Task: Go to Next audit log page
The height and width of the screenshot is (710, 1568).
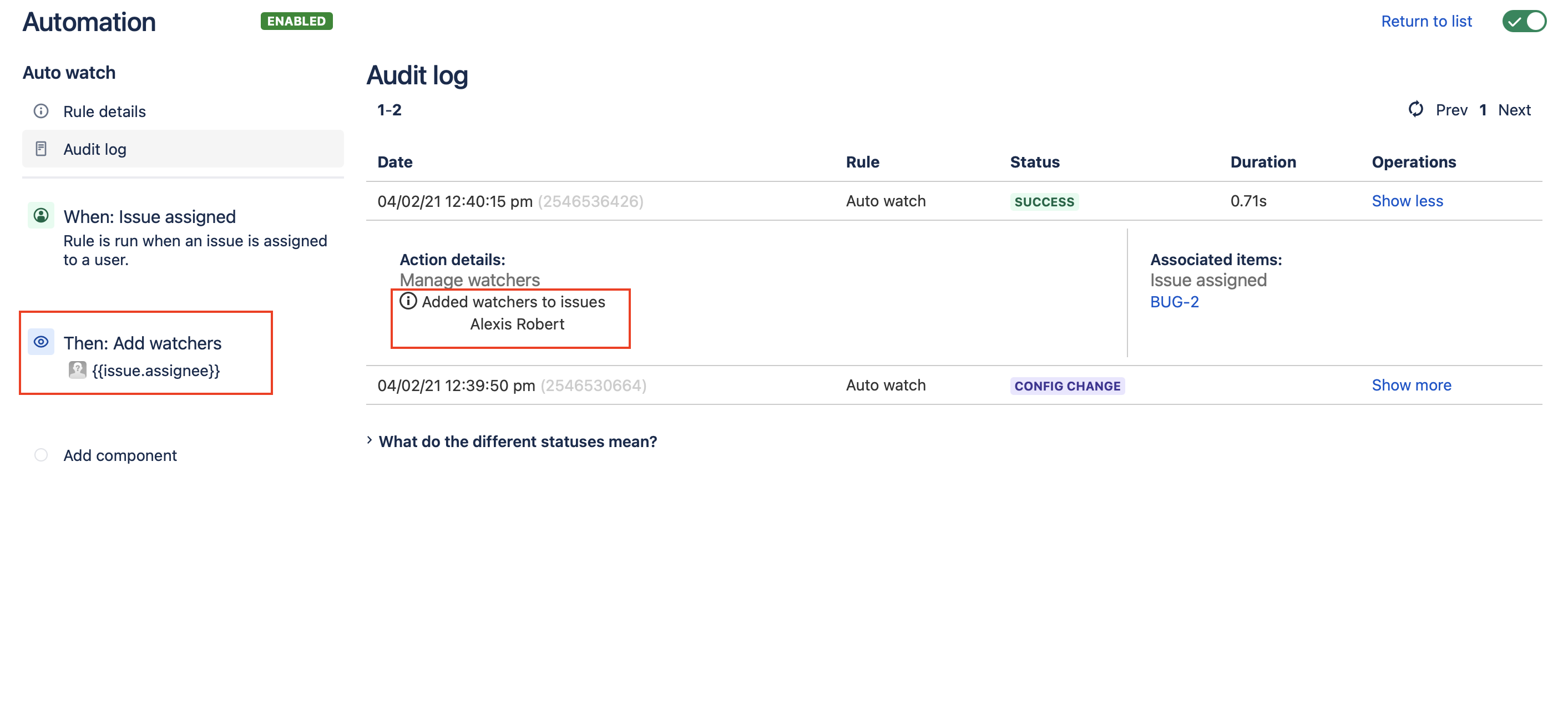Action: pyautogui.click(x=1514, y=110)
